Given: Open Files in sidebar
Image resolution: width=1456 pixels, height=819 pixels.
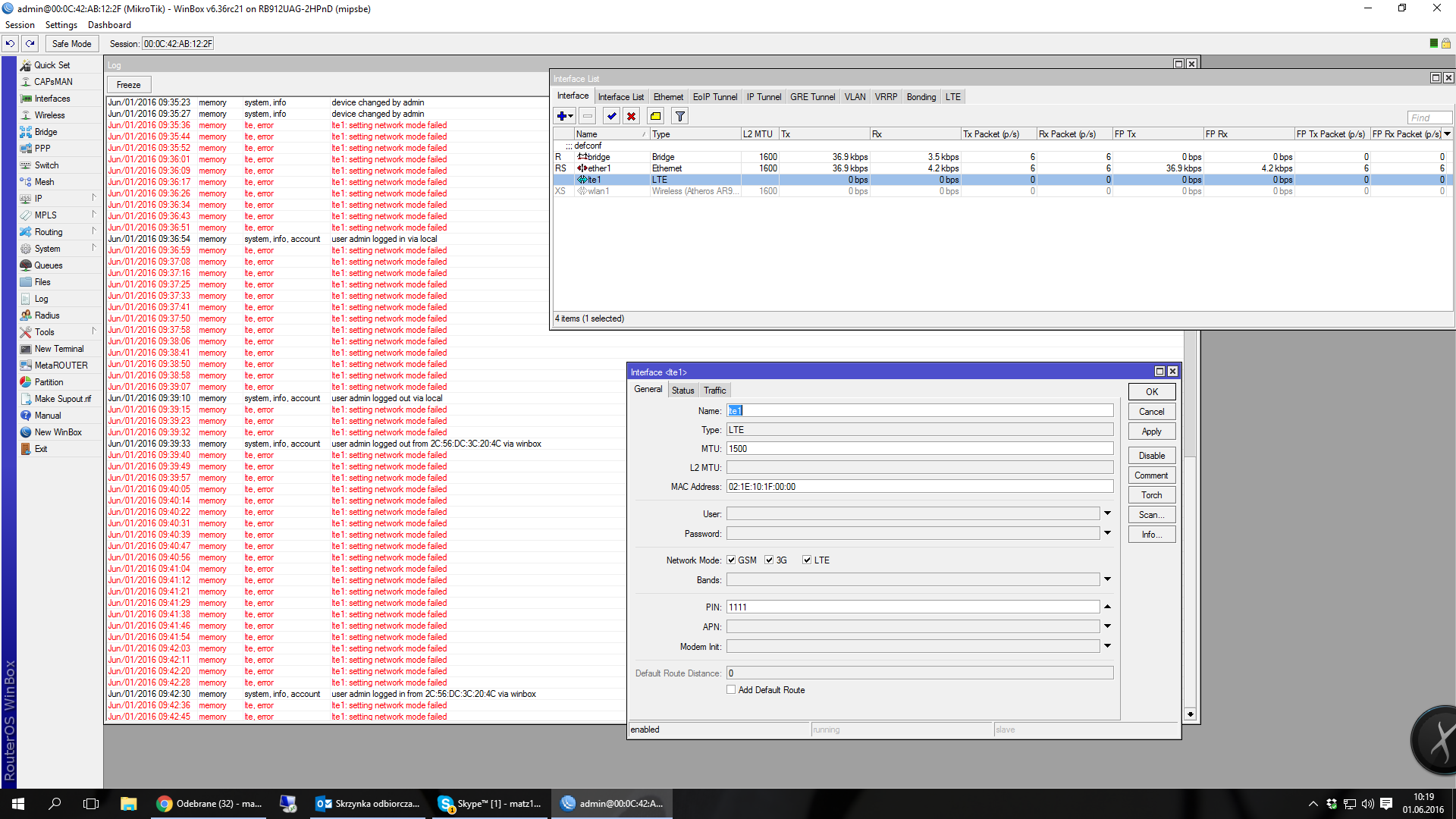Looking at the screenshot, I should click(x=42, y=282).
